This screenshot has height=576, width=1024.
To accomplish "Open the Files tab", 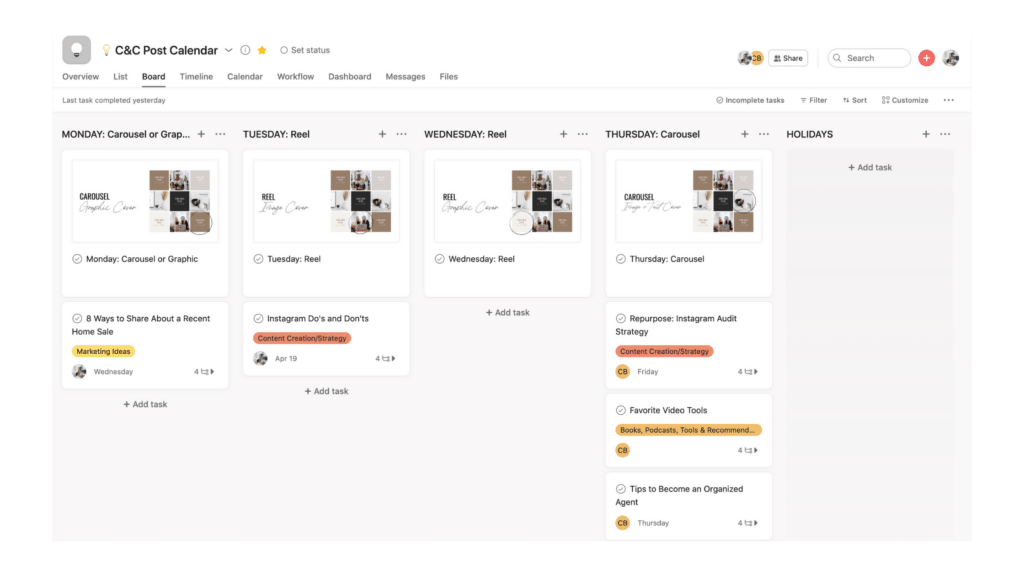I will [449, 76].
